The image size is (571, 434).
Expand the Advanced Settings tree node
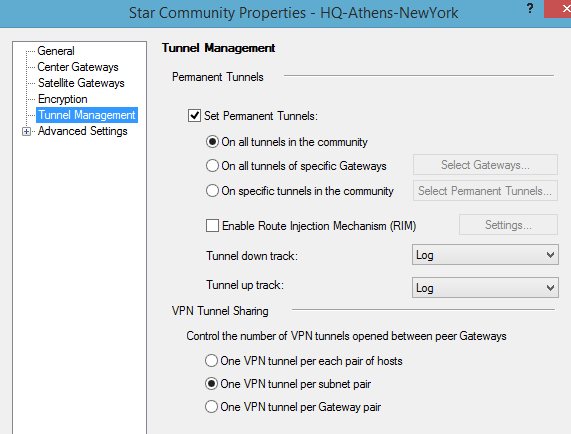pos(26,131)
